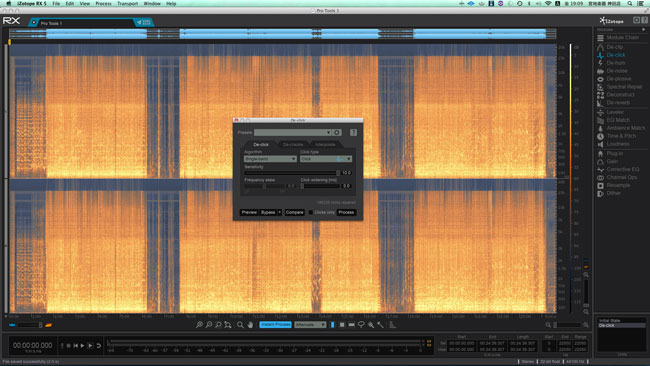Open the Process menu
650x366 pixels.
pyautogui.click(x=103, y=3)
